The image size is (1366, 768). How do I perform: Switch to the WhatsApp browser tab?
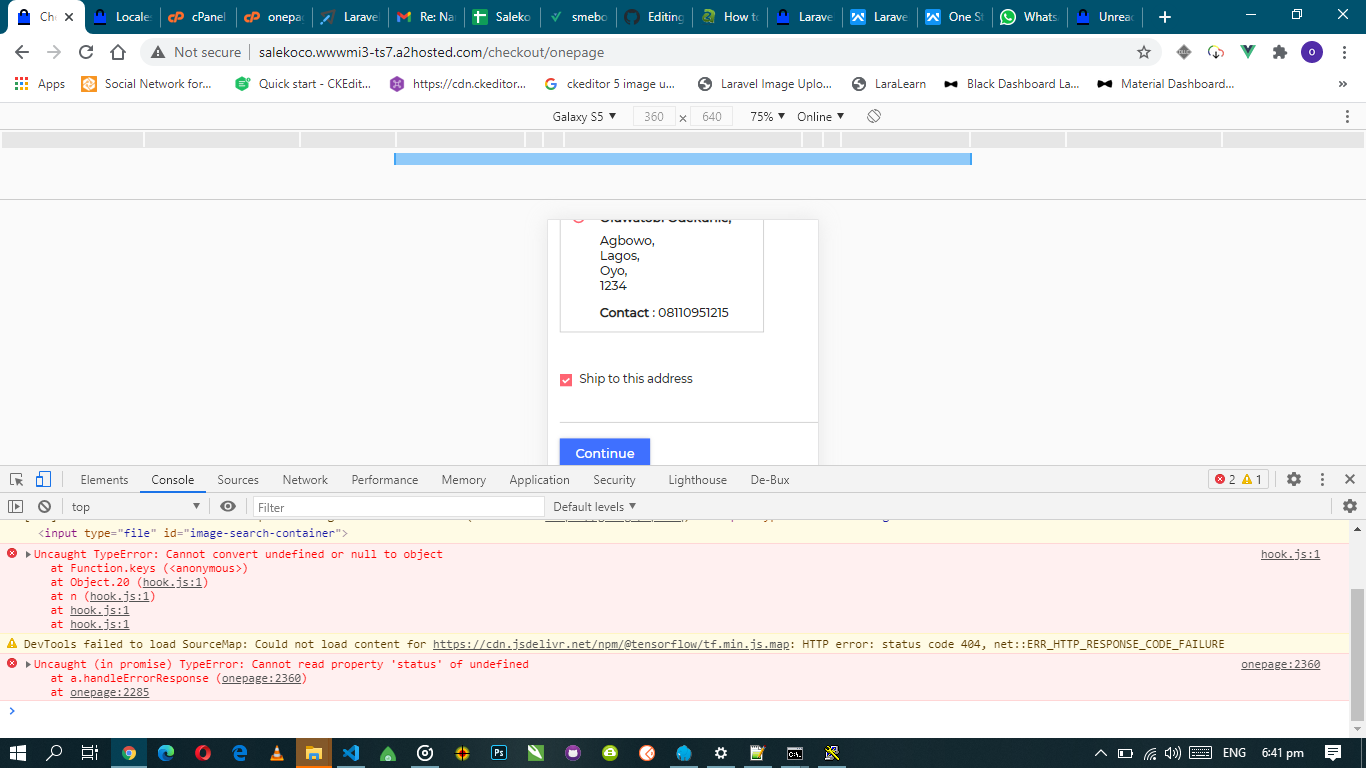[1028, 17]
